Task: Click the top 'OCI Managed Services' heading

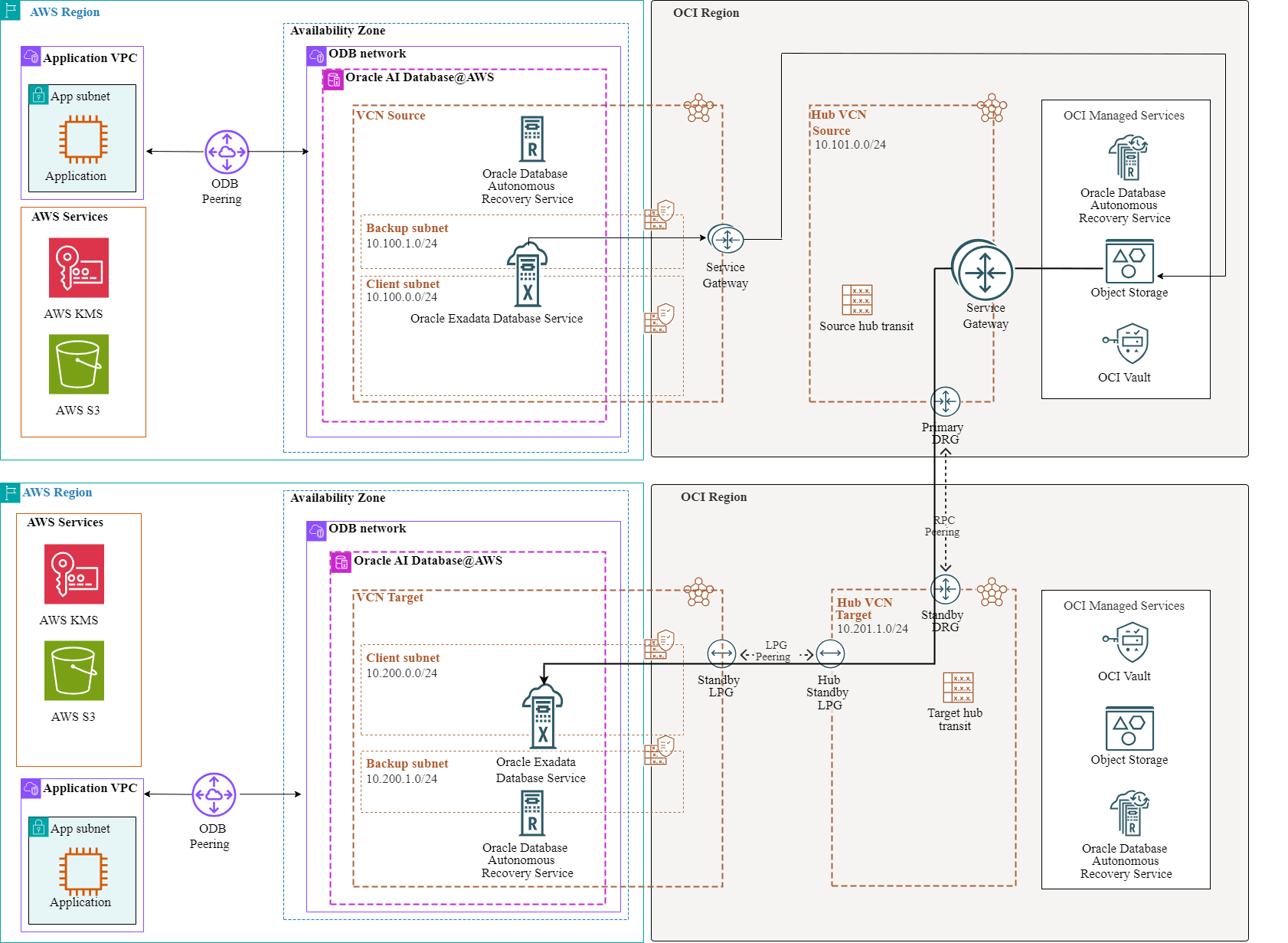Action: [1124, 116]
